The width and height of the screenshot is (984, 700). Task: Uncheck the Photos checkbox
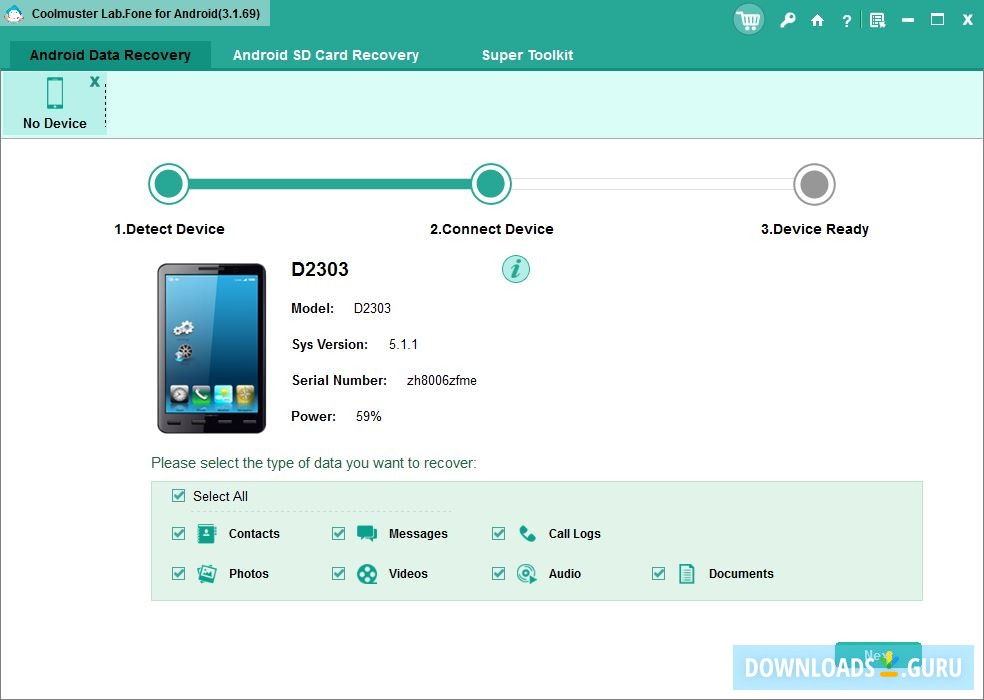pyautogui.click(x=178, y=573)
